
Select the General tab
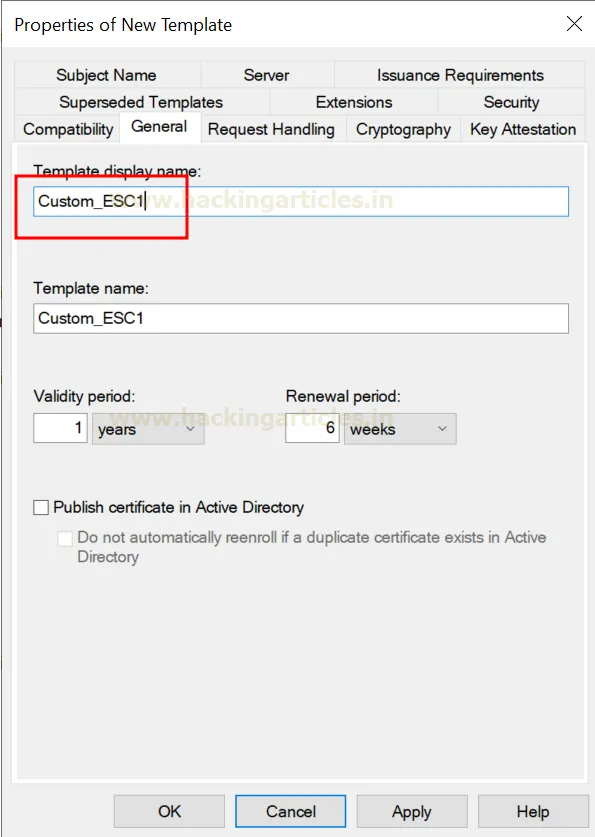pos(160,128)
